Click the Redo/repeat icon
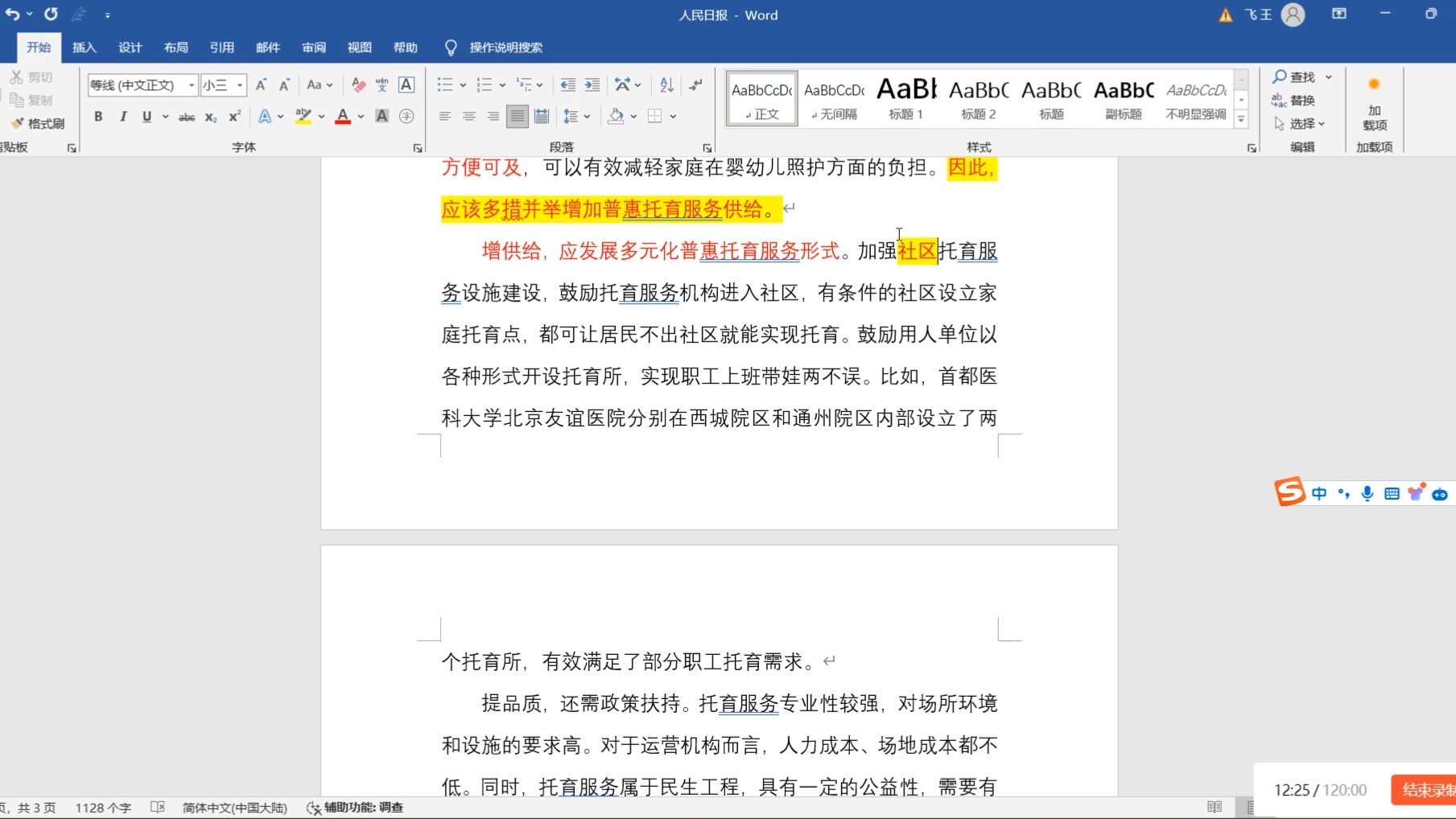Viewport: 1456px width, 819px height. pyautogui.click(x=51, y=14)
